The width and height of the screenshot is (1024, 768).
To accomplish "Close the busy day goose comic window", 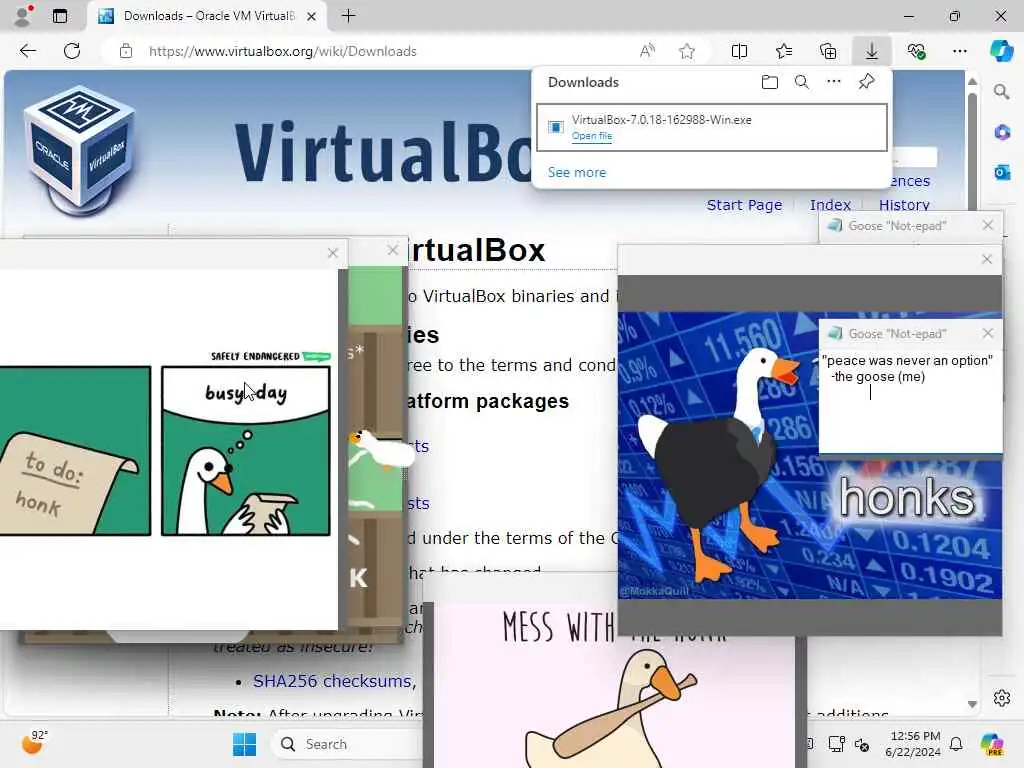I will [x=332, y=253].
